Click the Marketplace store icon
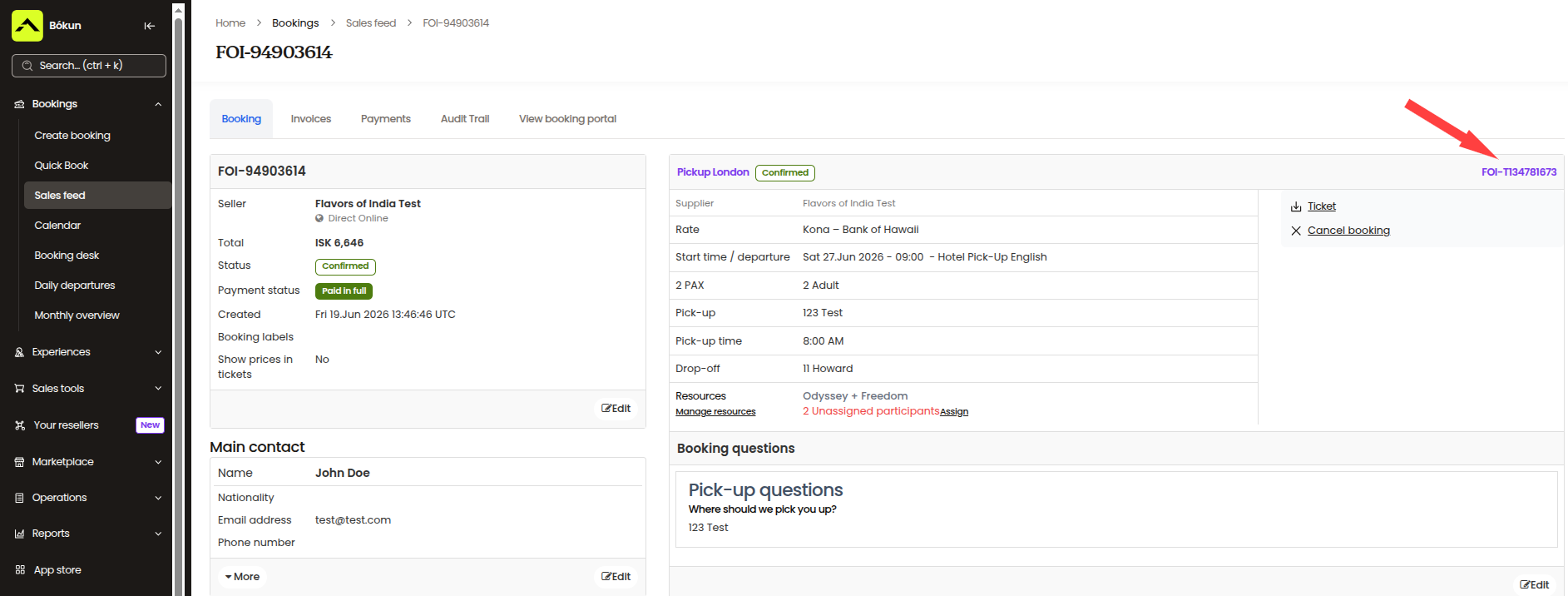This screenshot has height=596, width=1568. [x=19, y=462]
